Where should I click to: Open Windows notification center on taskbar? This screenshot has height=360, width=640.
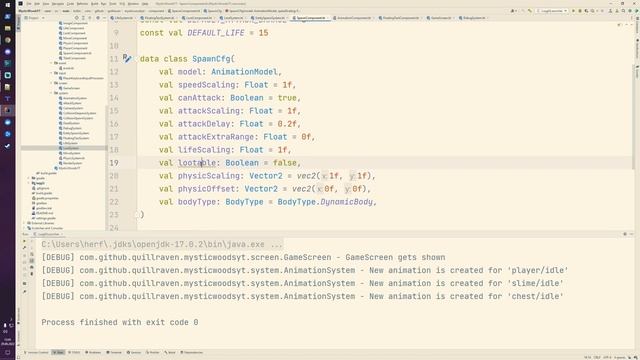point(7,353)
